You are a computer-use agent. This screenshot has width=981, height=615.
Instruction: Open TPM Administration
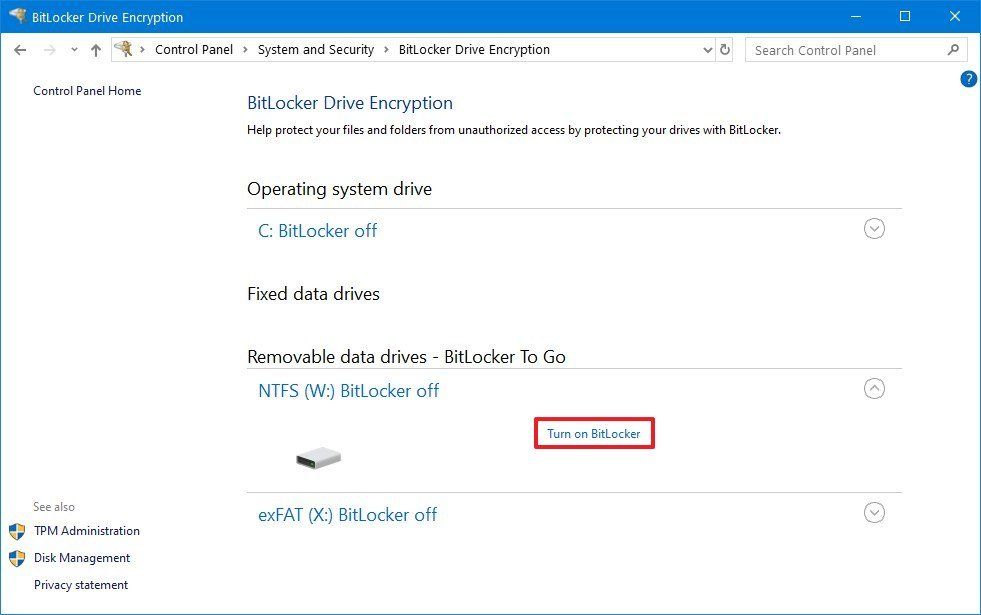87,531
